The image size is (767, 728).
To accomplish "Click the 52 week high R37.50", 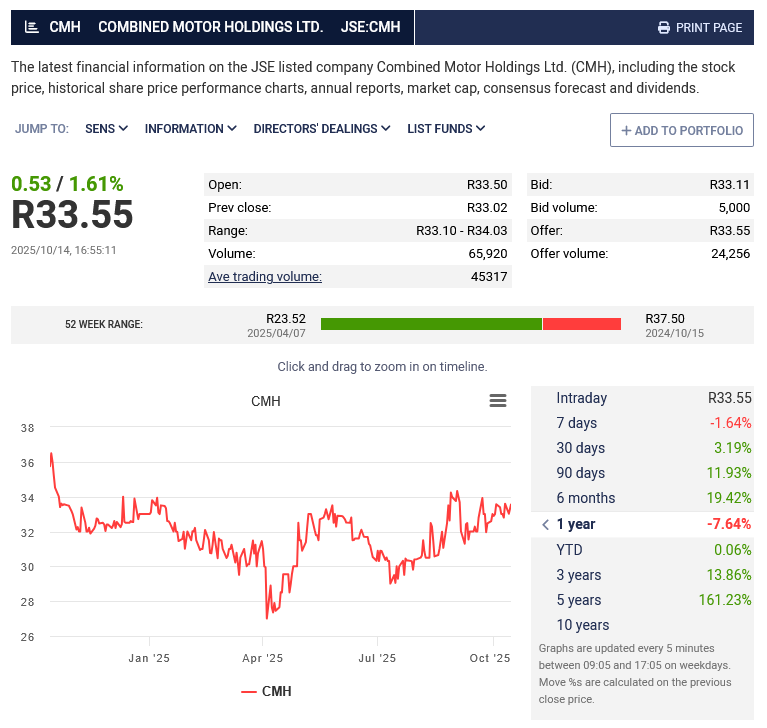I will (665, 318).
